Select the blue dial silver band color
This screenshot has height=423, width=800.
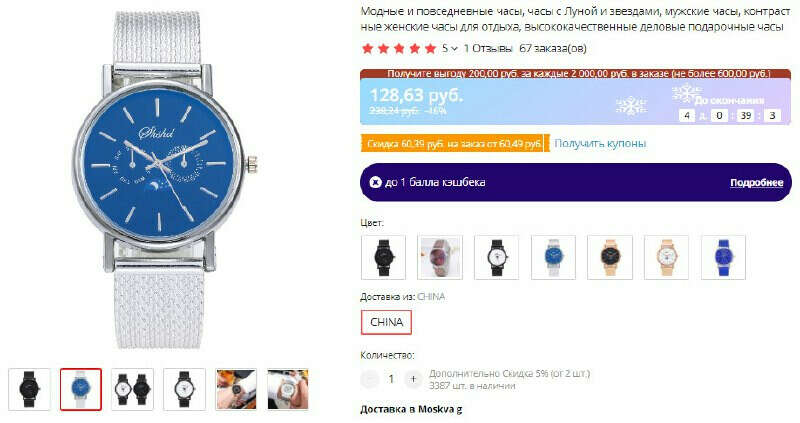(553, 257)
